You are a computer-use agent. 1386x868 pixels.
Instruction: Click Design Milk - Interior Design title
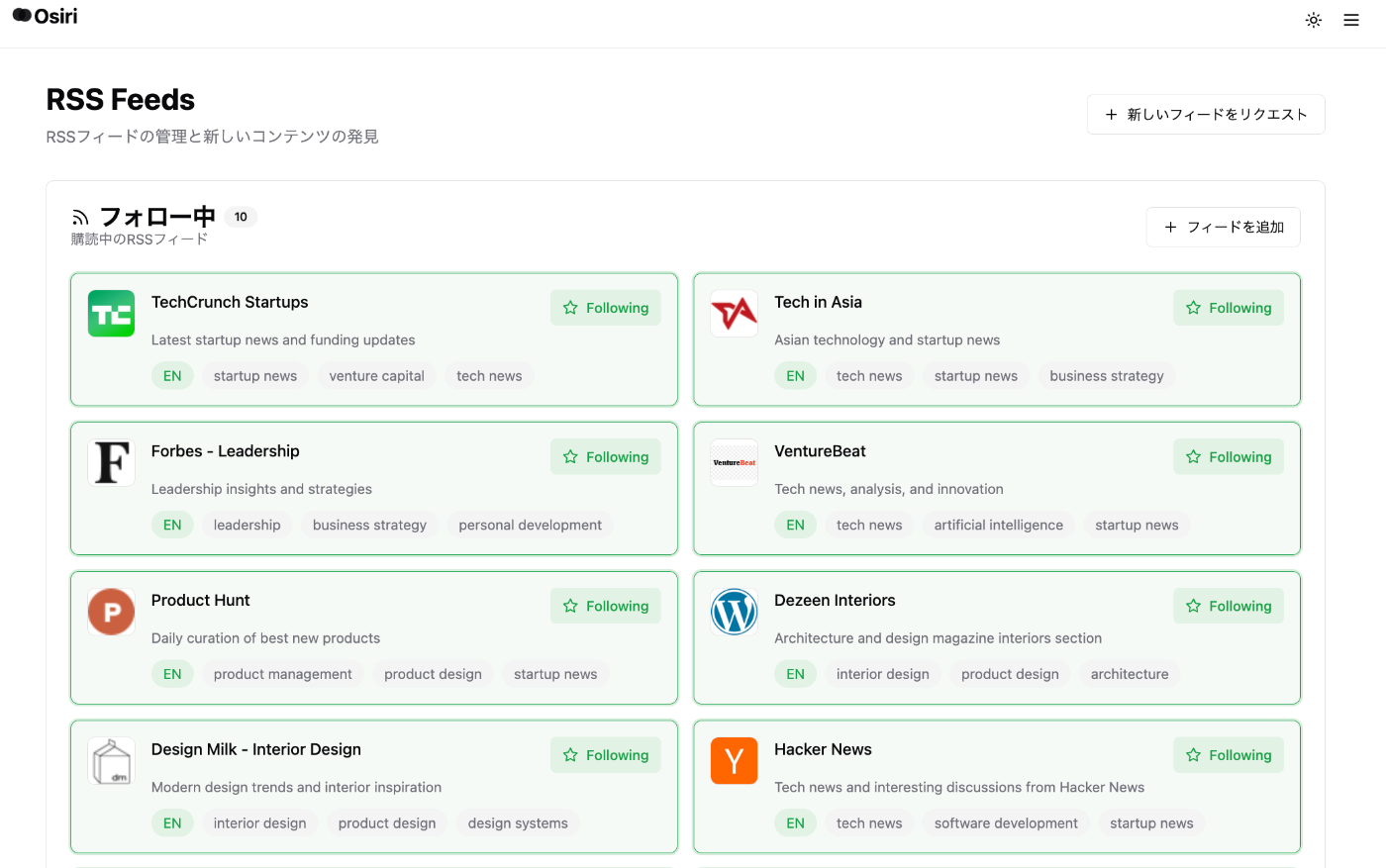pos(256,749)
